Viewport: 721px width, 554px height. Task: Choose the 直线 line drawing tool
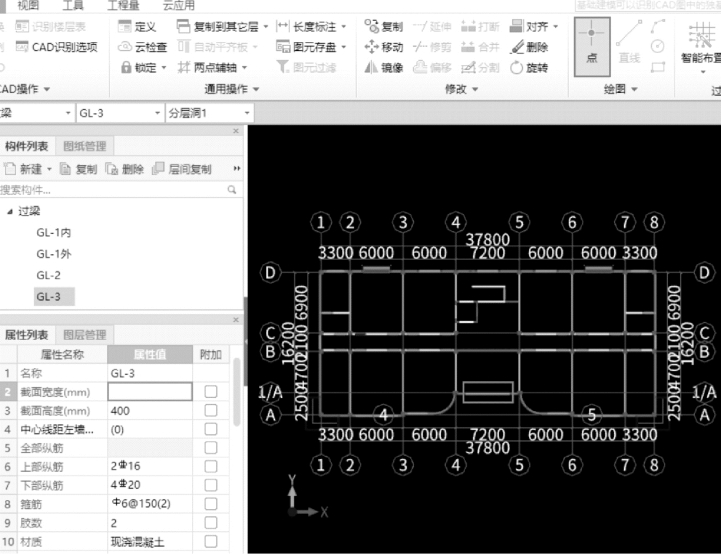pyautogui.click(x=629, y=42)
